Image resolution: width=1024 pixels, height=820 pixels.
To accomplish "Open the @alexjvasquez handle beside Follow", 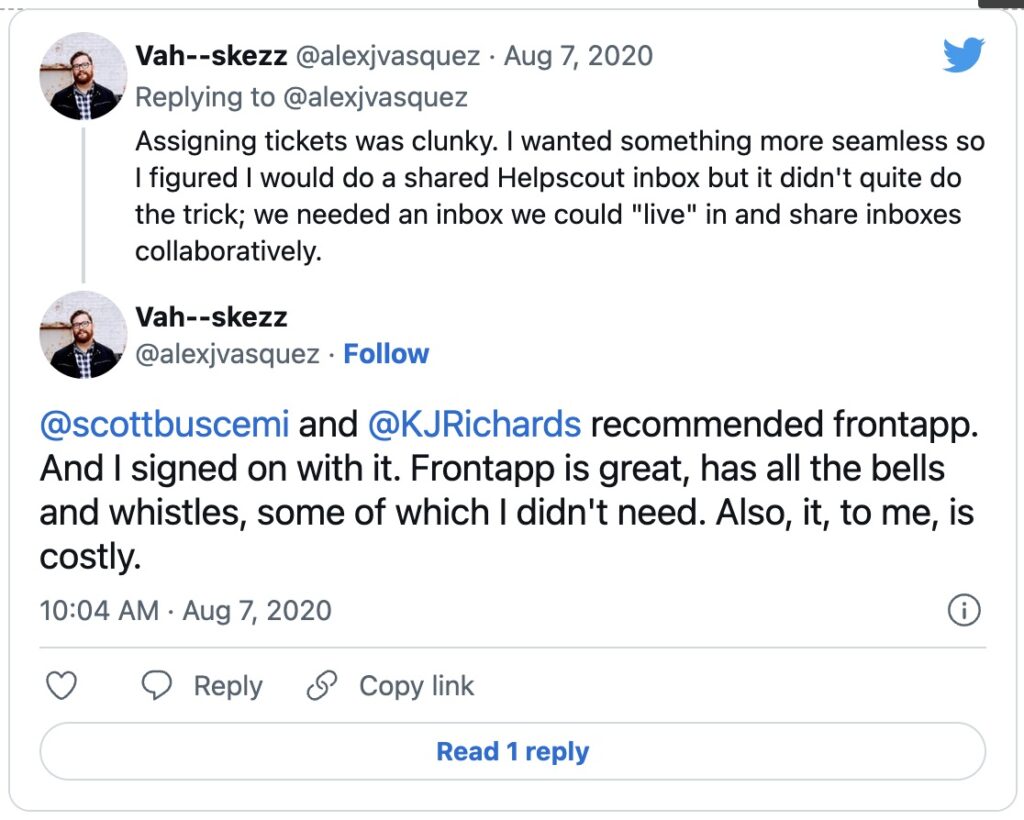I will (x=227, y=354).
